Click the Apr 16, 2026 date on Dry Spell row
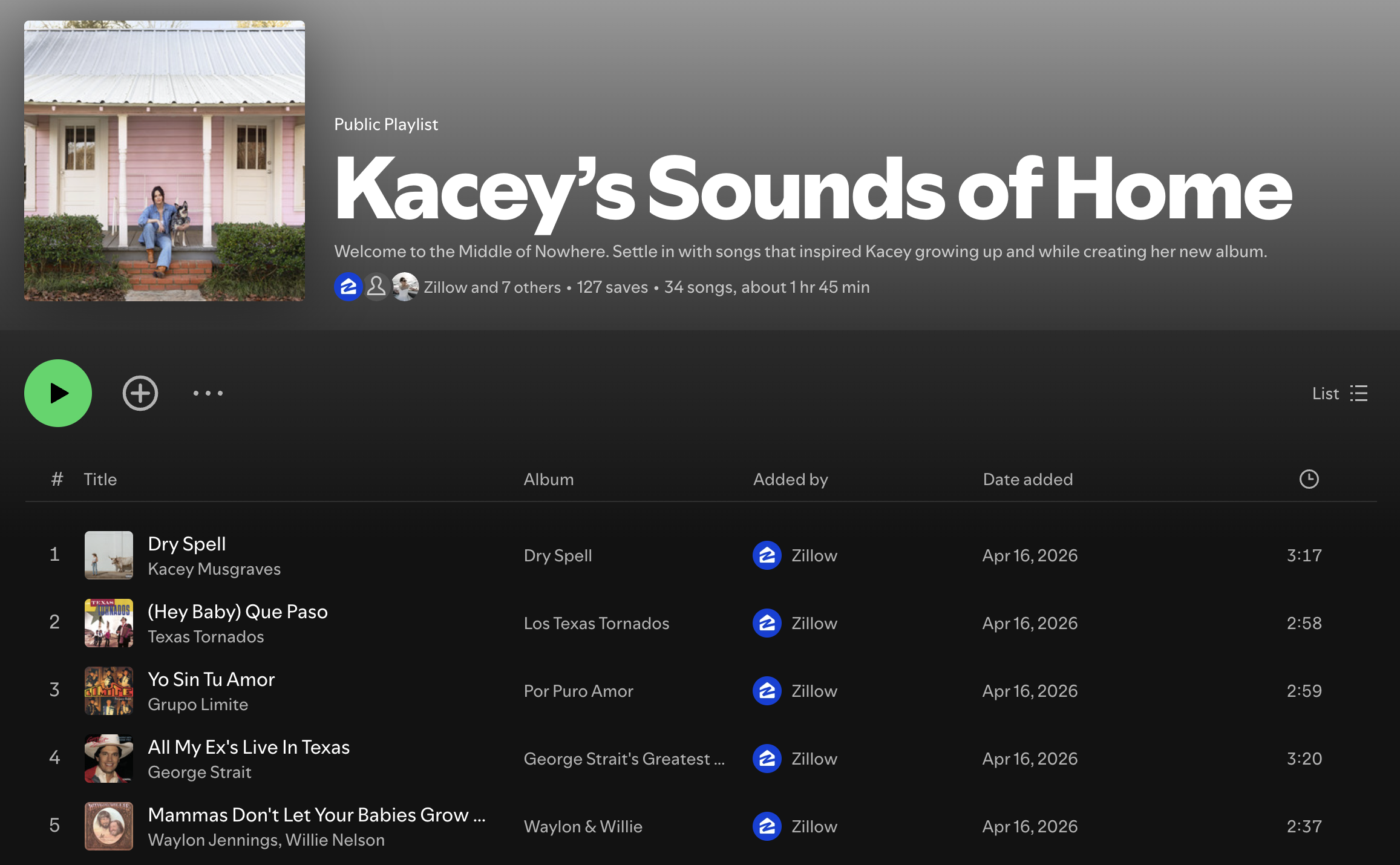 tap(1030, 555)
